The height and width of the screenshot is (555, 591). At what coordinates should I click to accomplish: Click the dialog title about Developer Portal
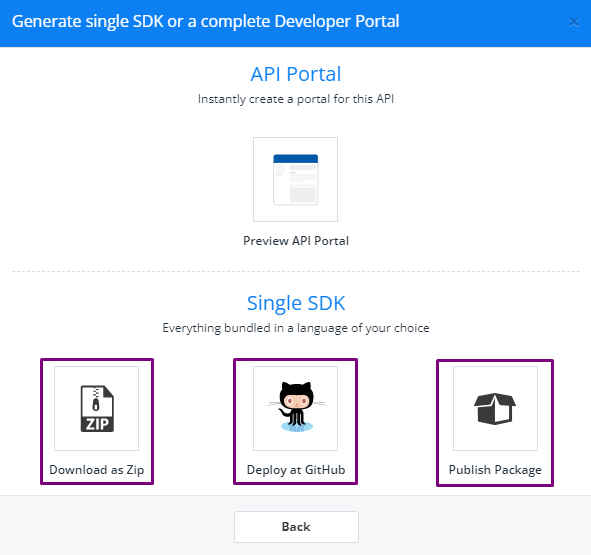point(205,21)
